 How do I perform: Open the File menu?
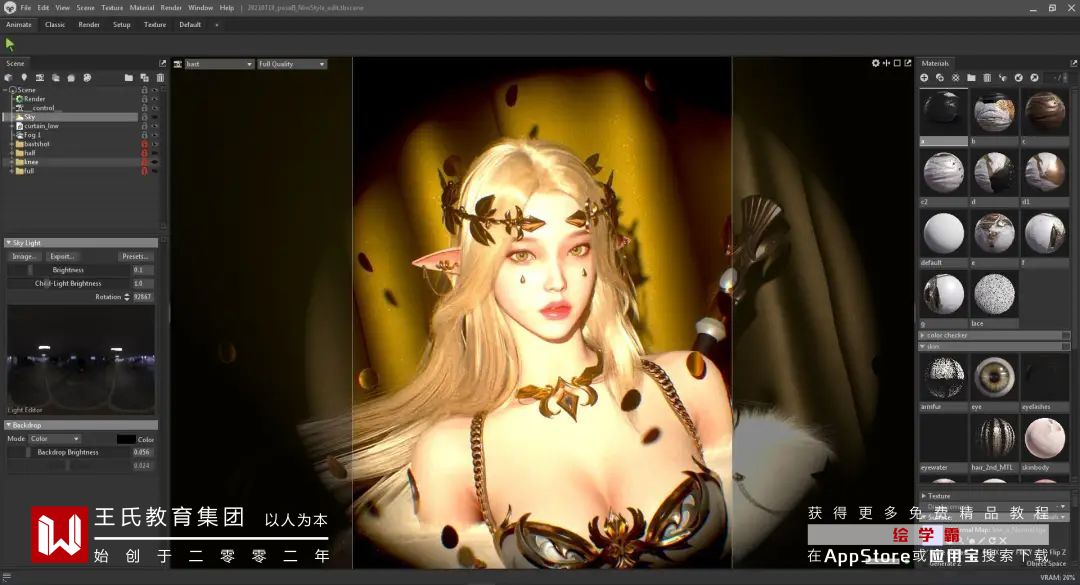click(x=25, y=8)
